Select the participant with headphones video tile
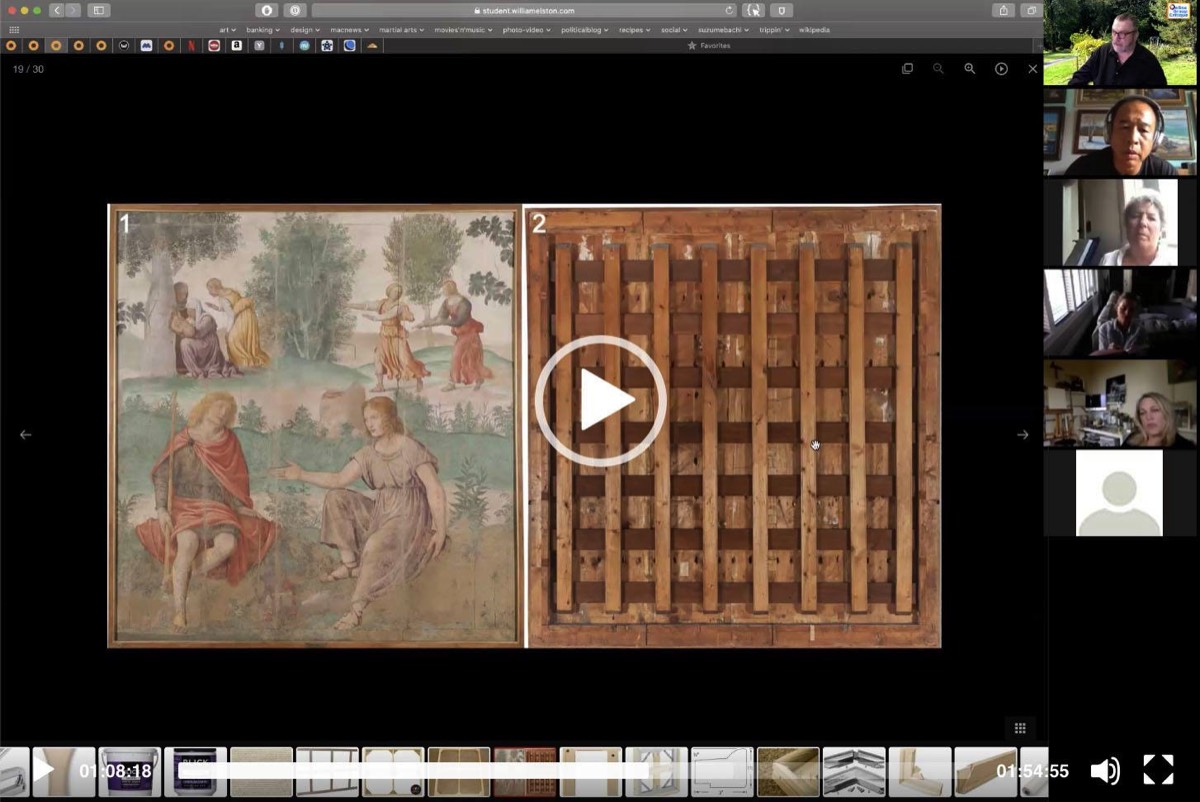 coord(1120,133)
